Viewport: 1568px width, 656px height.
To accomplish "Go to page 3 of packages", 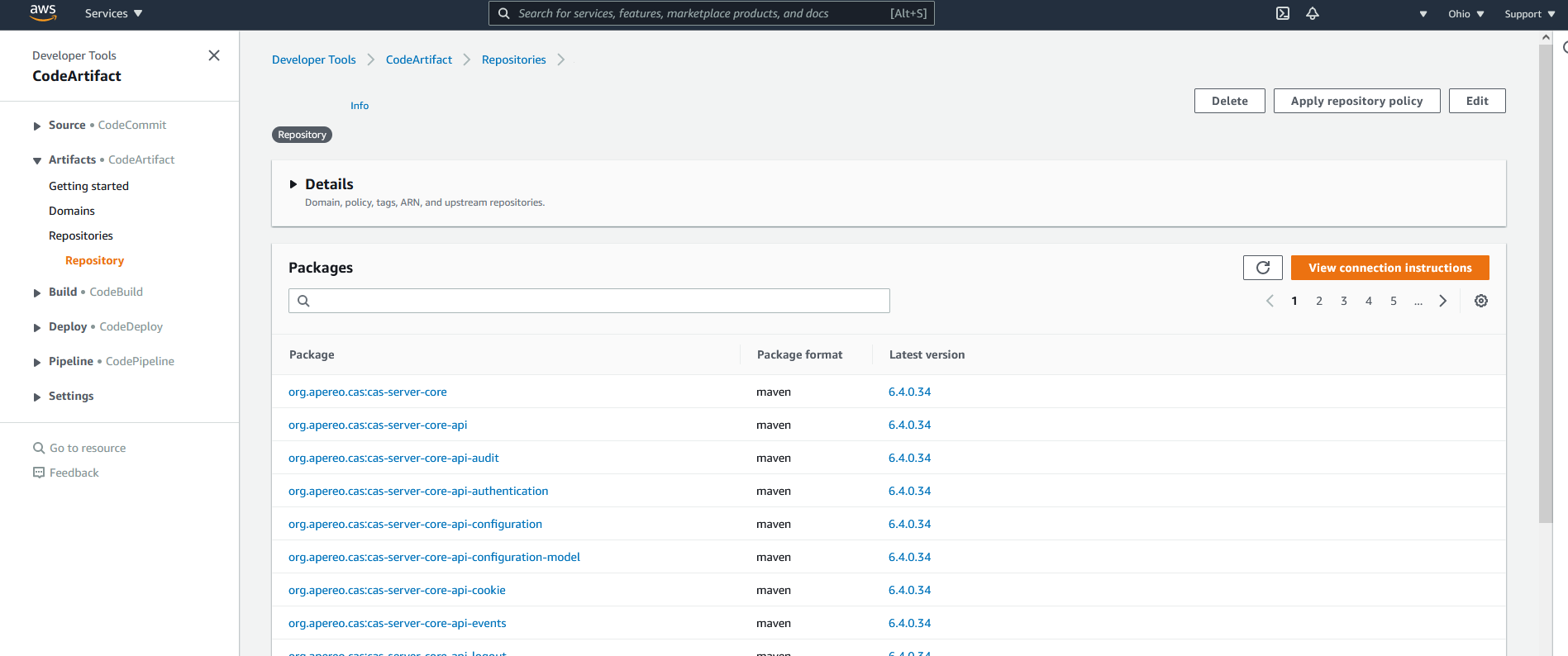I will pyautogui.click(x=1344, y=301).
